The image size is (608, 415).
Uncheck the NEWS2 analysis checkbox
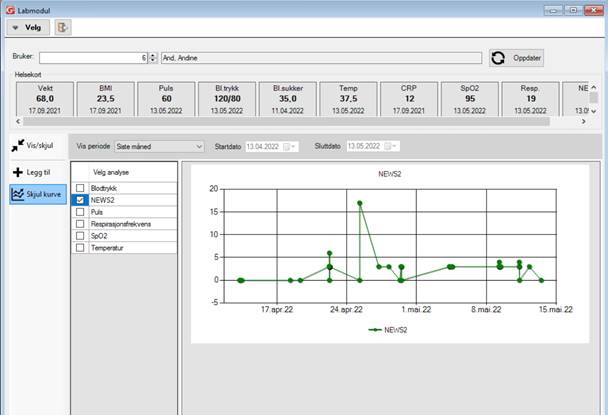(x=80, y=200)
